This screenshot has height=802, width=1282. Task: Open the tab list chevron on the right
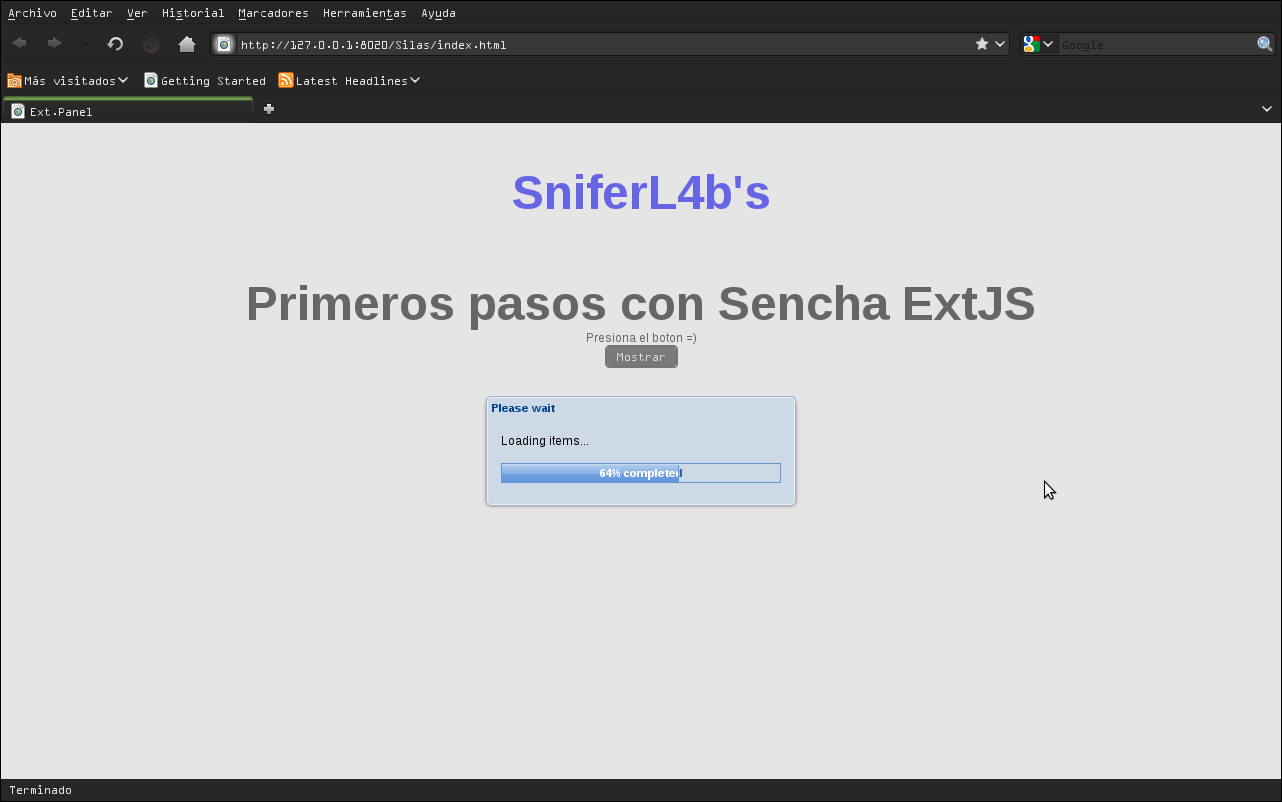pos(1266,108)
